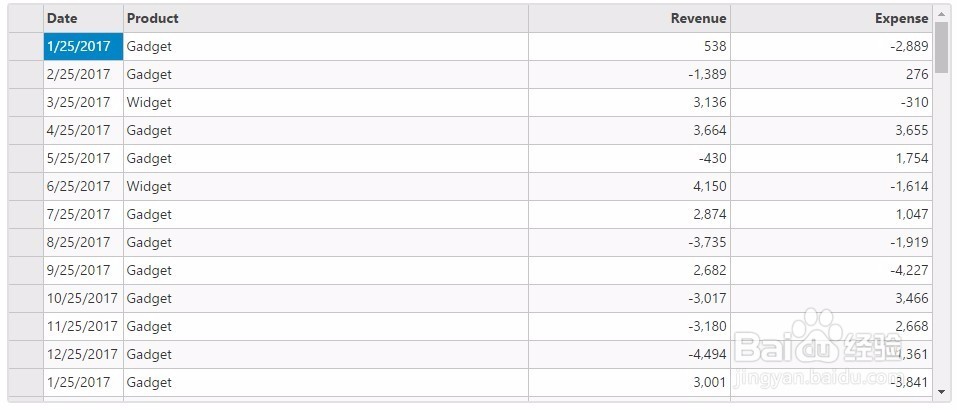The width and height of the screenshot is (957, 410).
Task: Sort by the Date column header
Action: 83,18
